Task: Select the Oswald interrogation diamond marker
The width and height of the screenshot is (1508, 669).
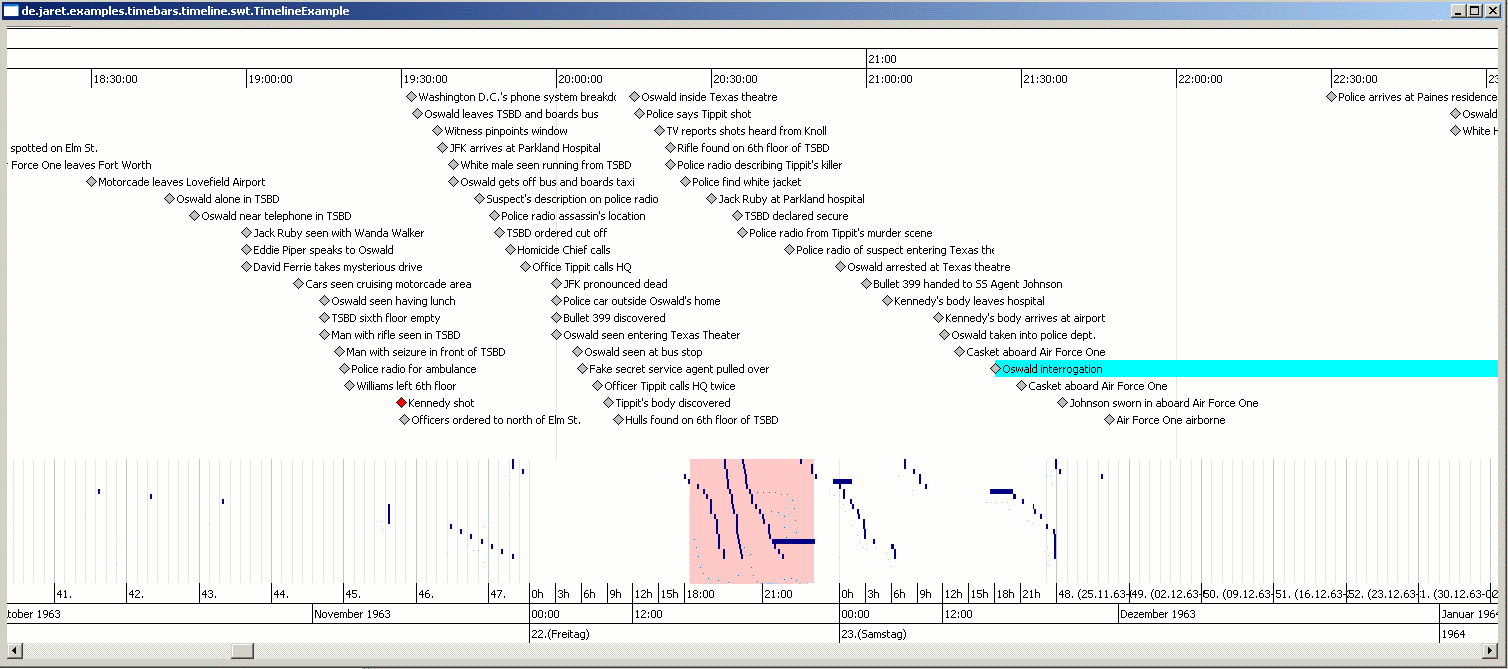Action: tap(995, 369)
